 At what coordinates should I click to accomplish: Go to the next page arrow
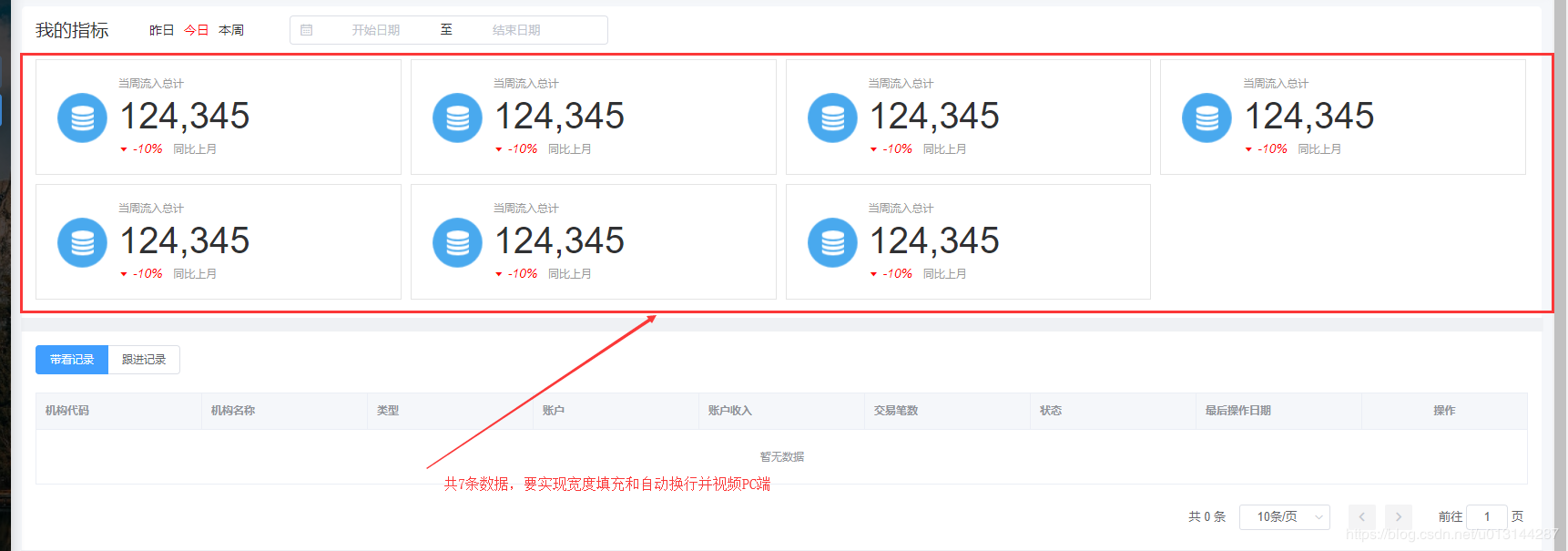tap(1399, 516)
